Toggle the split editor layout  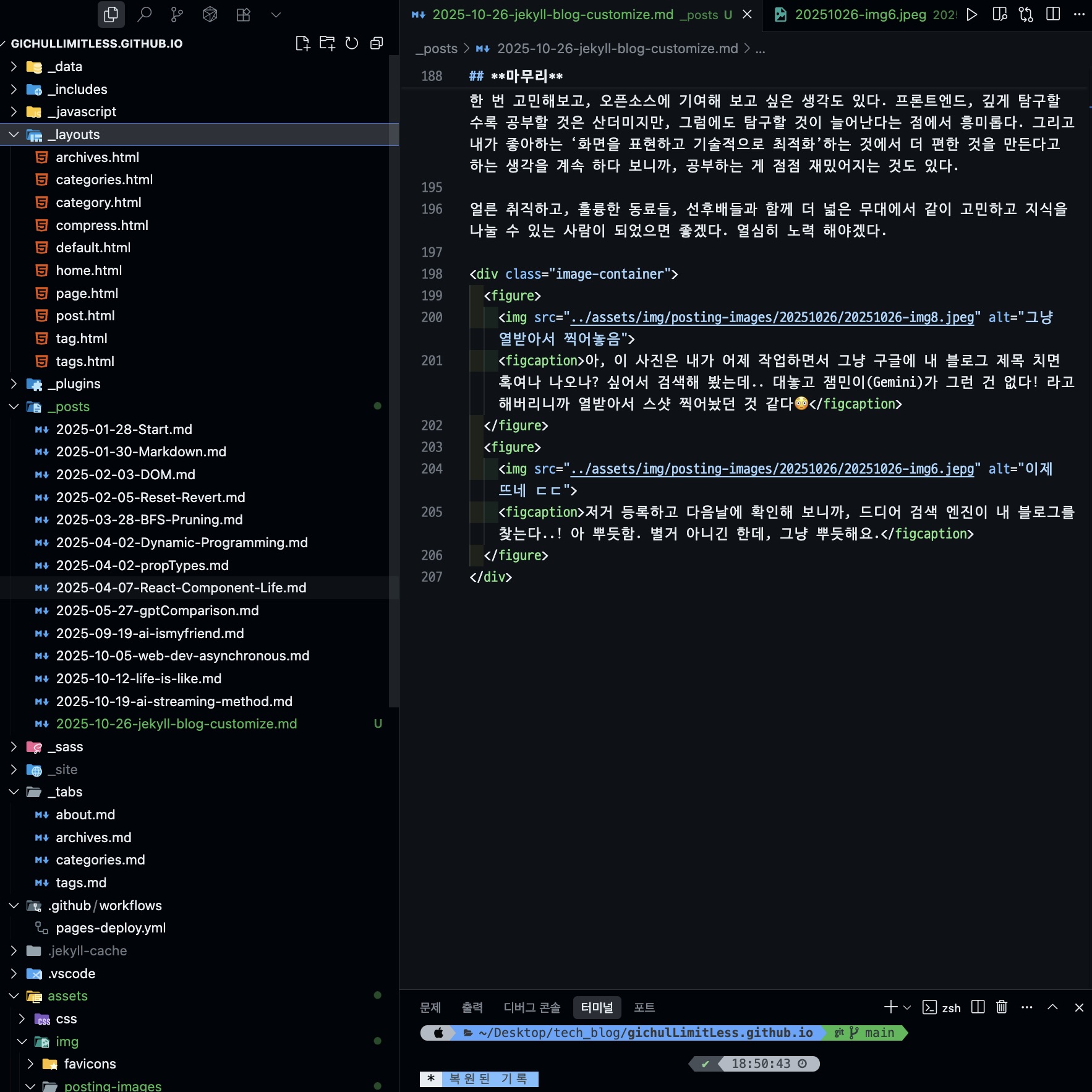pos(1052,14)
